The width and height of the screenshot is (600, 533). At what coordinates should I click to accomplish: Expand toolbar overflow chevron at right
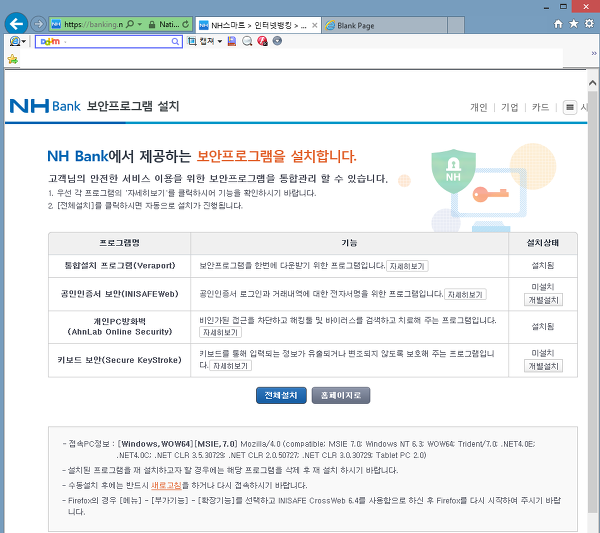(x=594, y=53)
